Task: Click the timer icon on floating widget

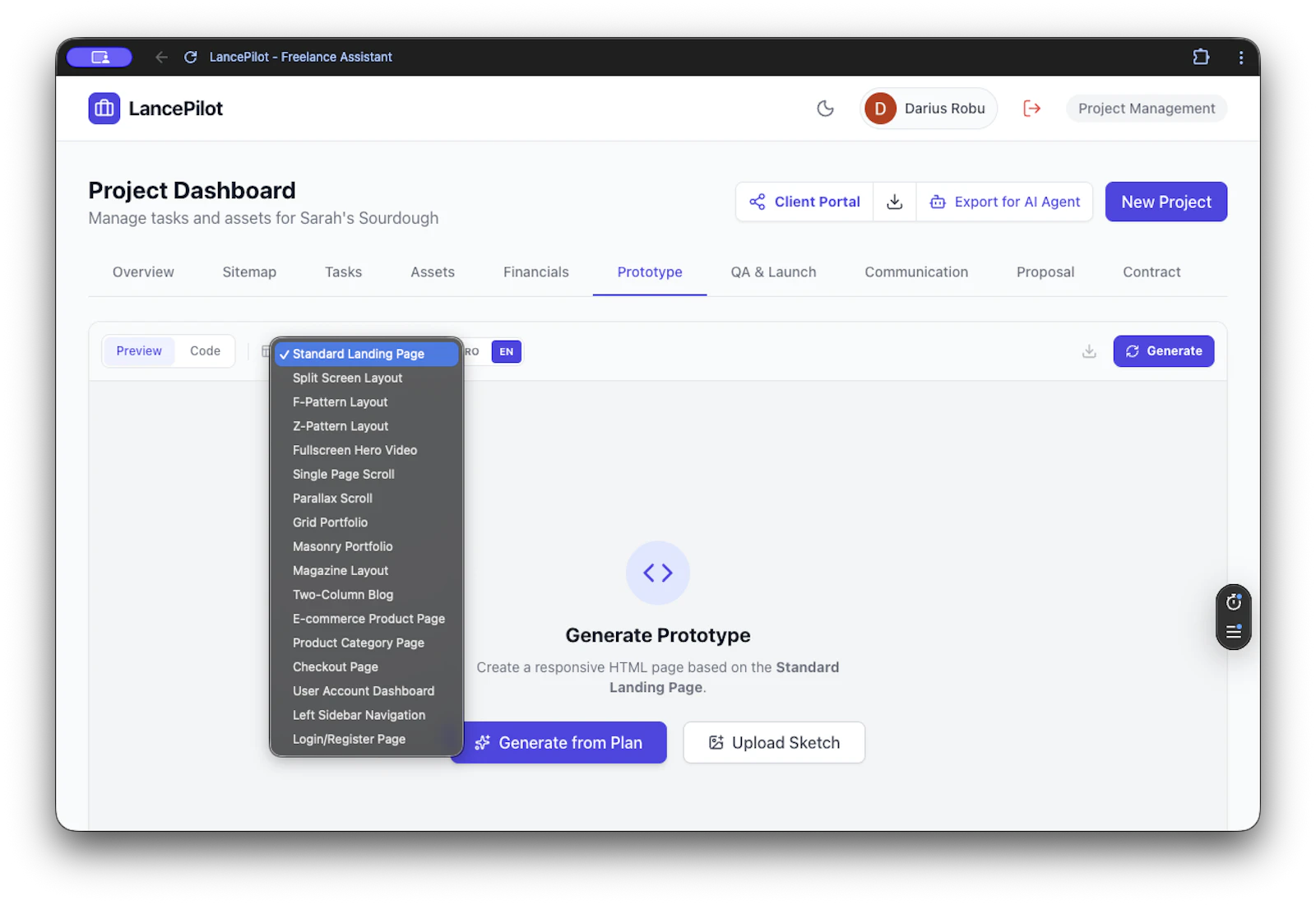Action: [x=1234, y=602]
